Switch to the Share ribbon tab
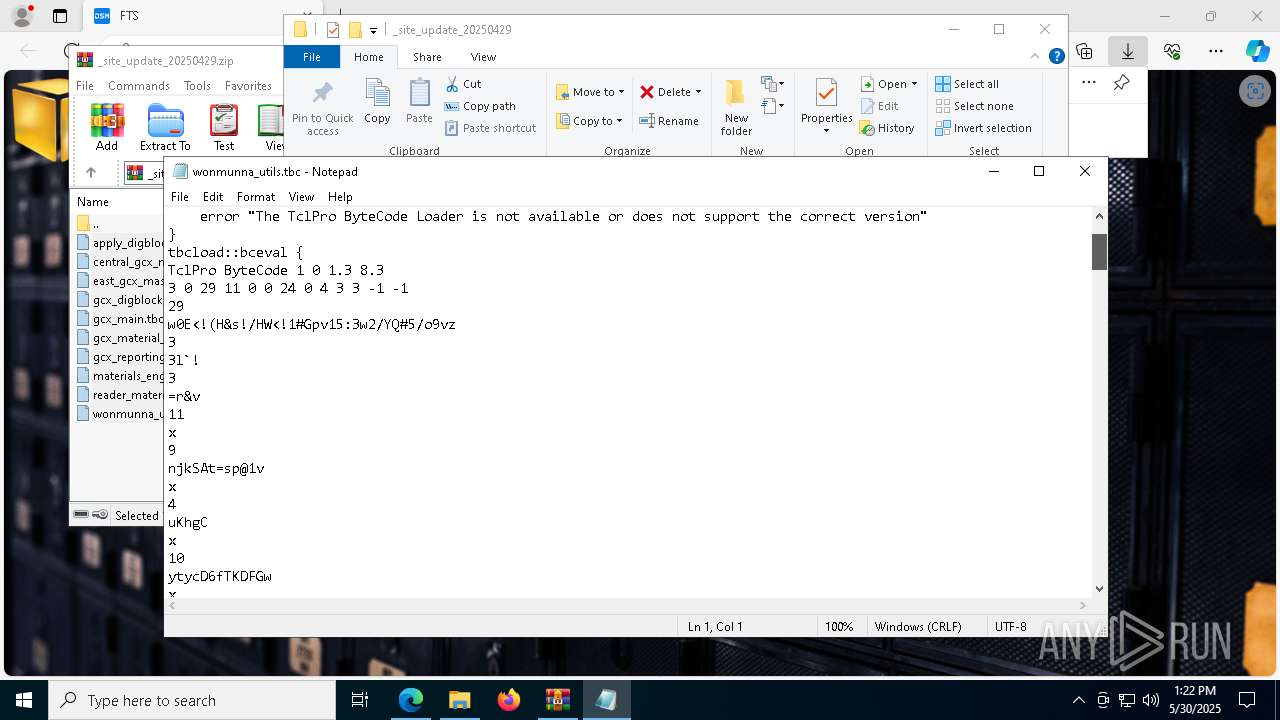This screenshot has width=1280, height=720. [427, 57]
